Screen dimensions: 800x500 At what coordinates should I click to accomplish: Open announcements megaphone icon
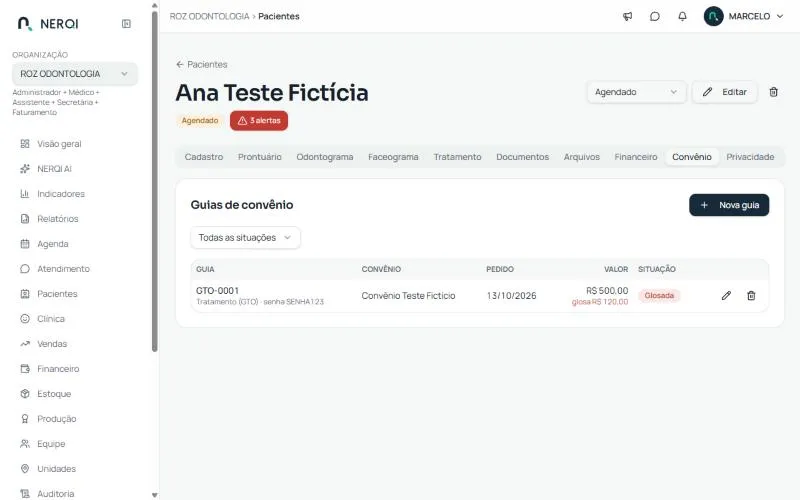pyautogui.click(x=628, y=16)
